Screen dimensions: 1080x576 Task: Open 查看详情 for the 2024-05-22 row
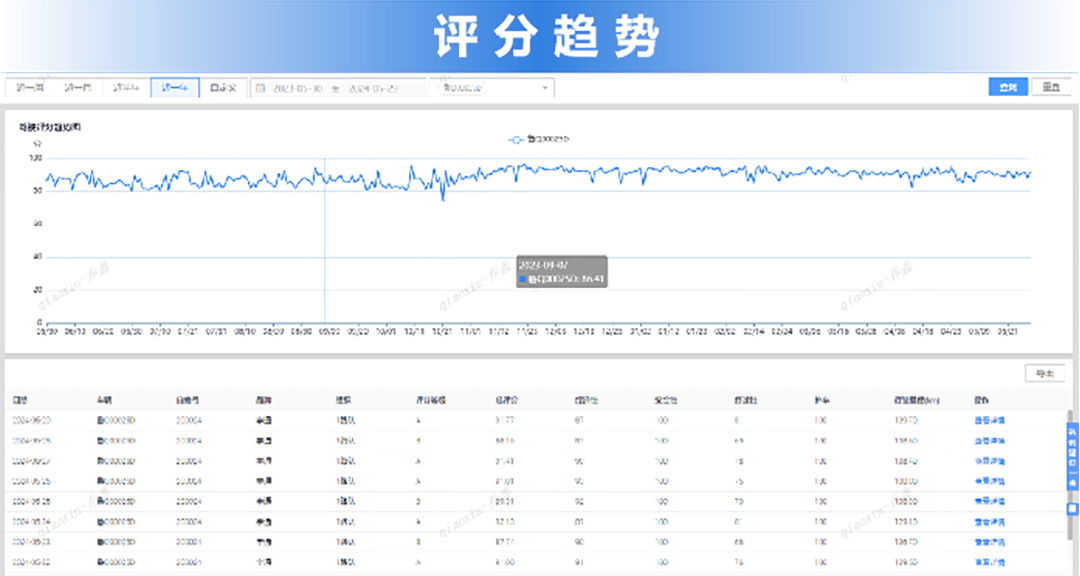pyautogui.click(x=990, y=562)
